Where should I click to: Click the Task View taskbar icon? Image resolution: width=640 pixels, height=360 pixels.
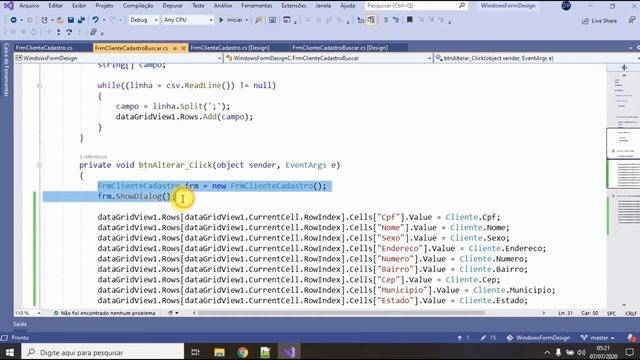196,352
